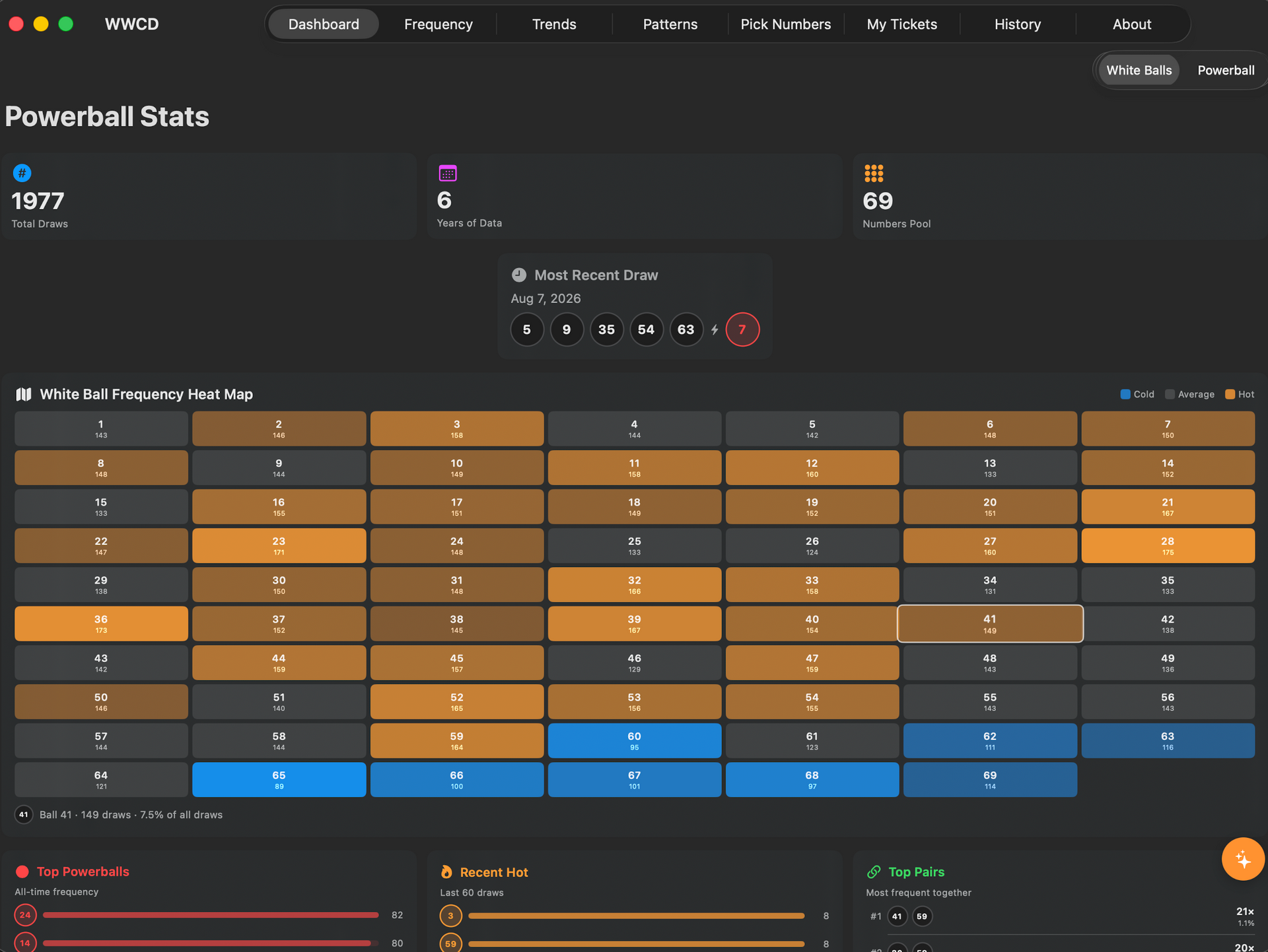Select heat map cell 69
Image resolution: width=1268 pixels, height=952 pixels.
click(989, 780)
